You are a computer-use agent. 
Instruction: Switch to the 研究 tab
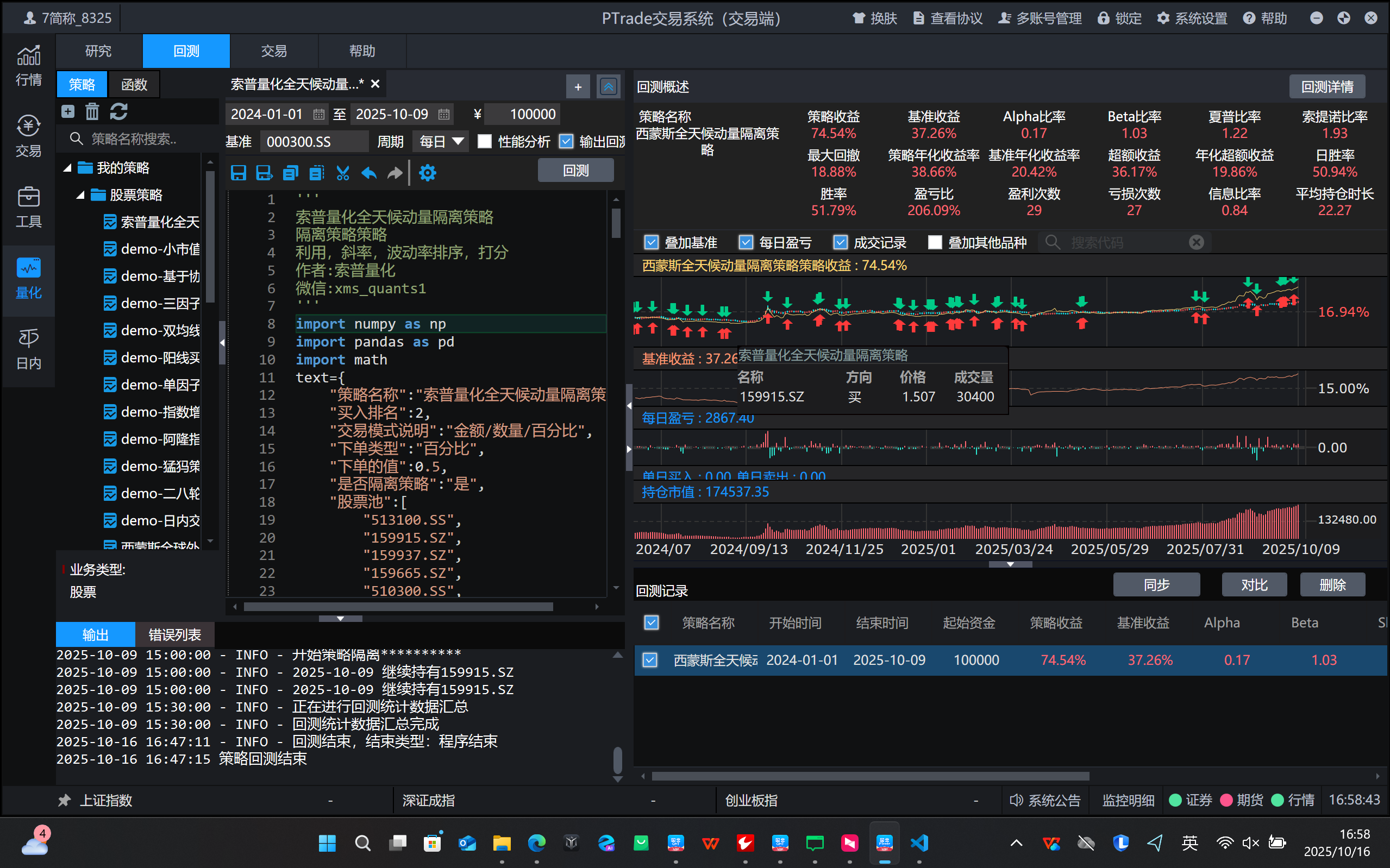tap(98, 51)
